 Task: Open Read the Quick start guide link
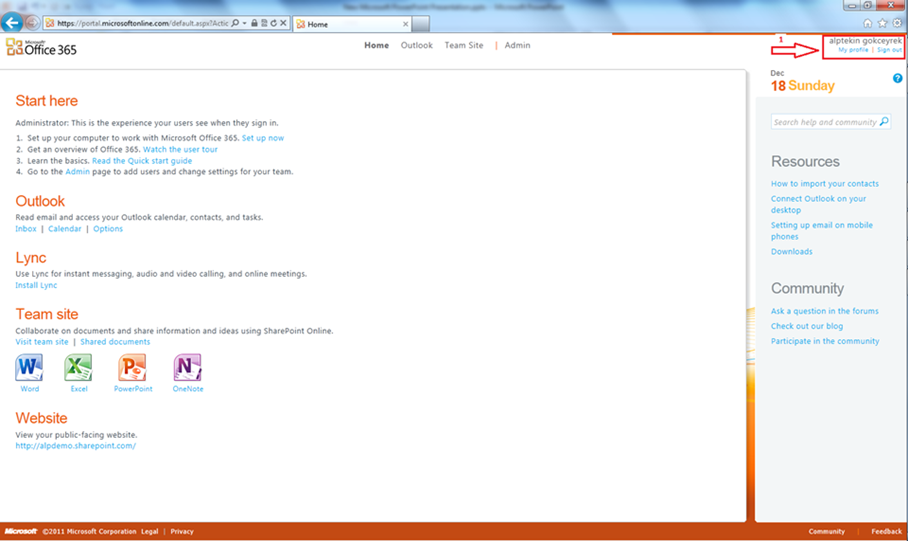pyautogui.click(x=142, y=160)
